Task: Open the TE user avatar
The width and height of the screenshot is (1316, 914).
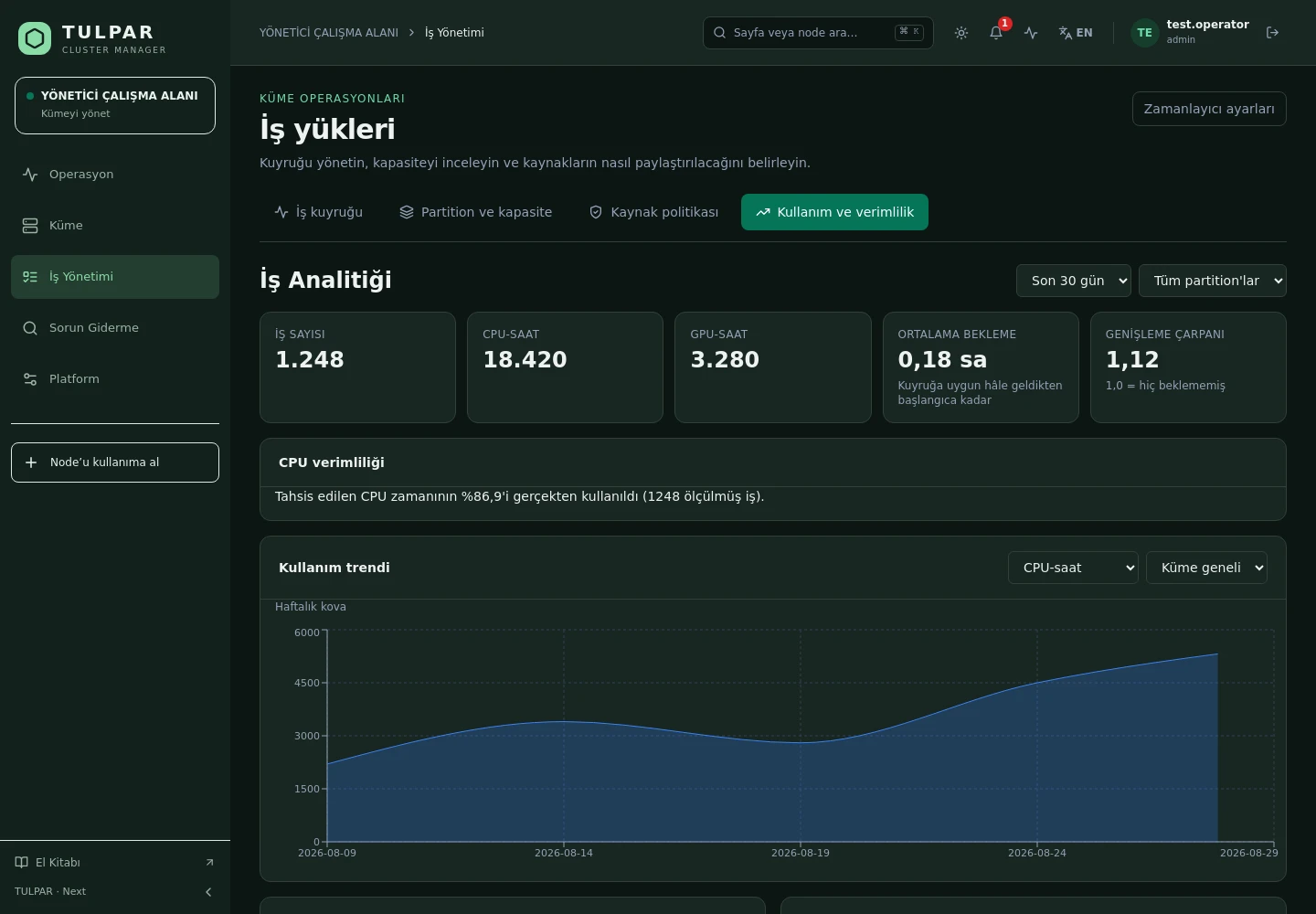Action: click(1144, 33)
